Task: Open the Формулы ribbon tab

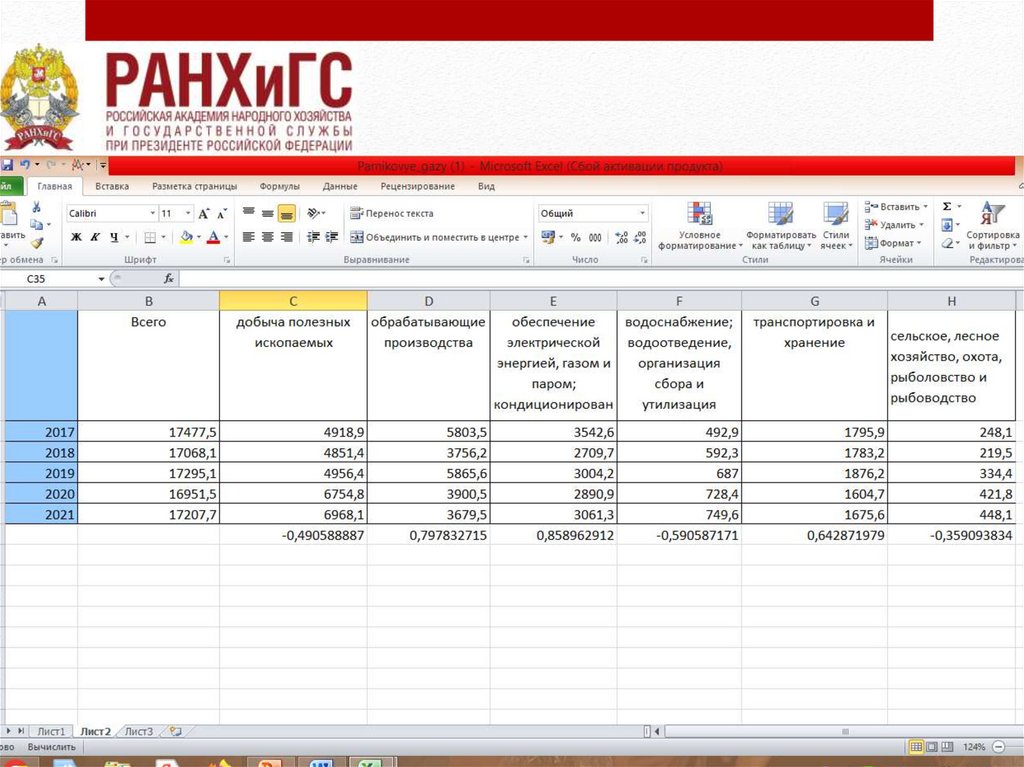Action: [280, 186]
